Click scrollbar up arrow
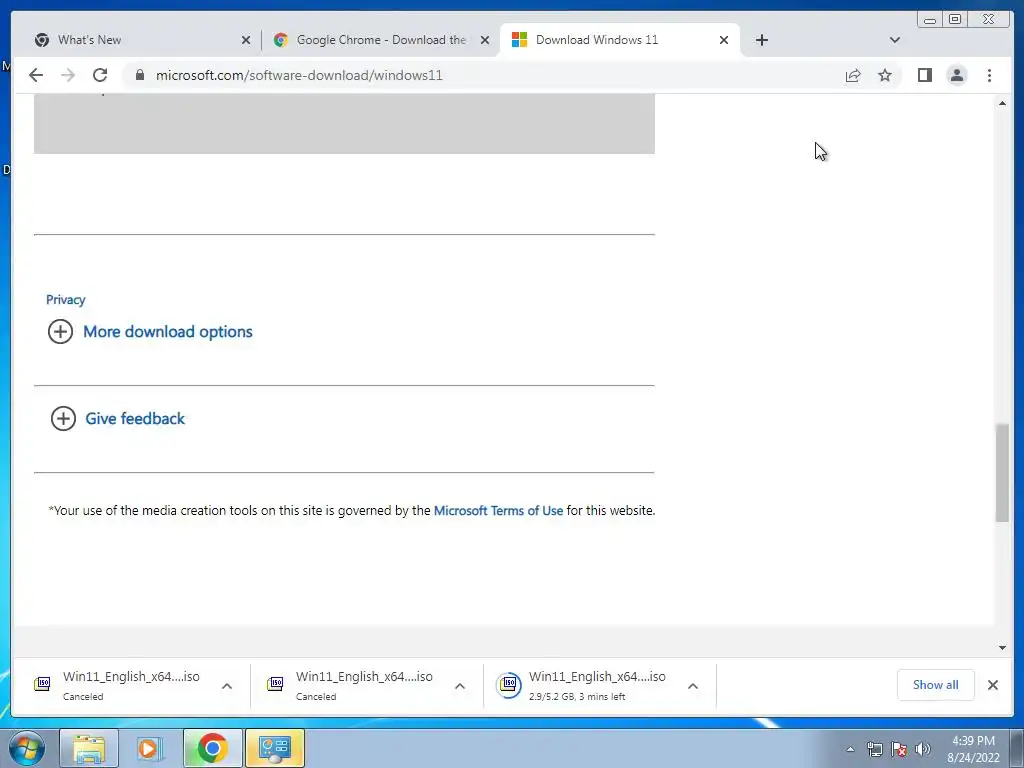Screen dimensions: 1024x768 point(1002,103)
